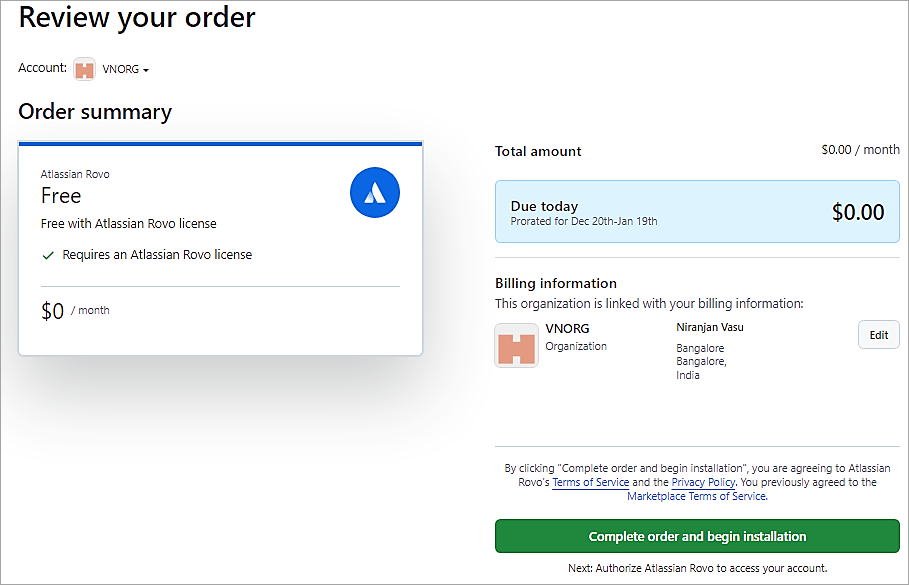The image size is (909, 585).
Task: Click the Review your order page title
Action: point(137,17)
